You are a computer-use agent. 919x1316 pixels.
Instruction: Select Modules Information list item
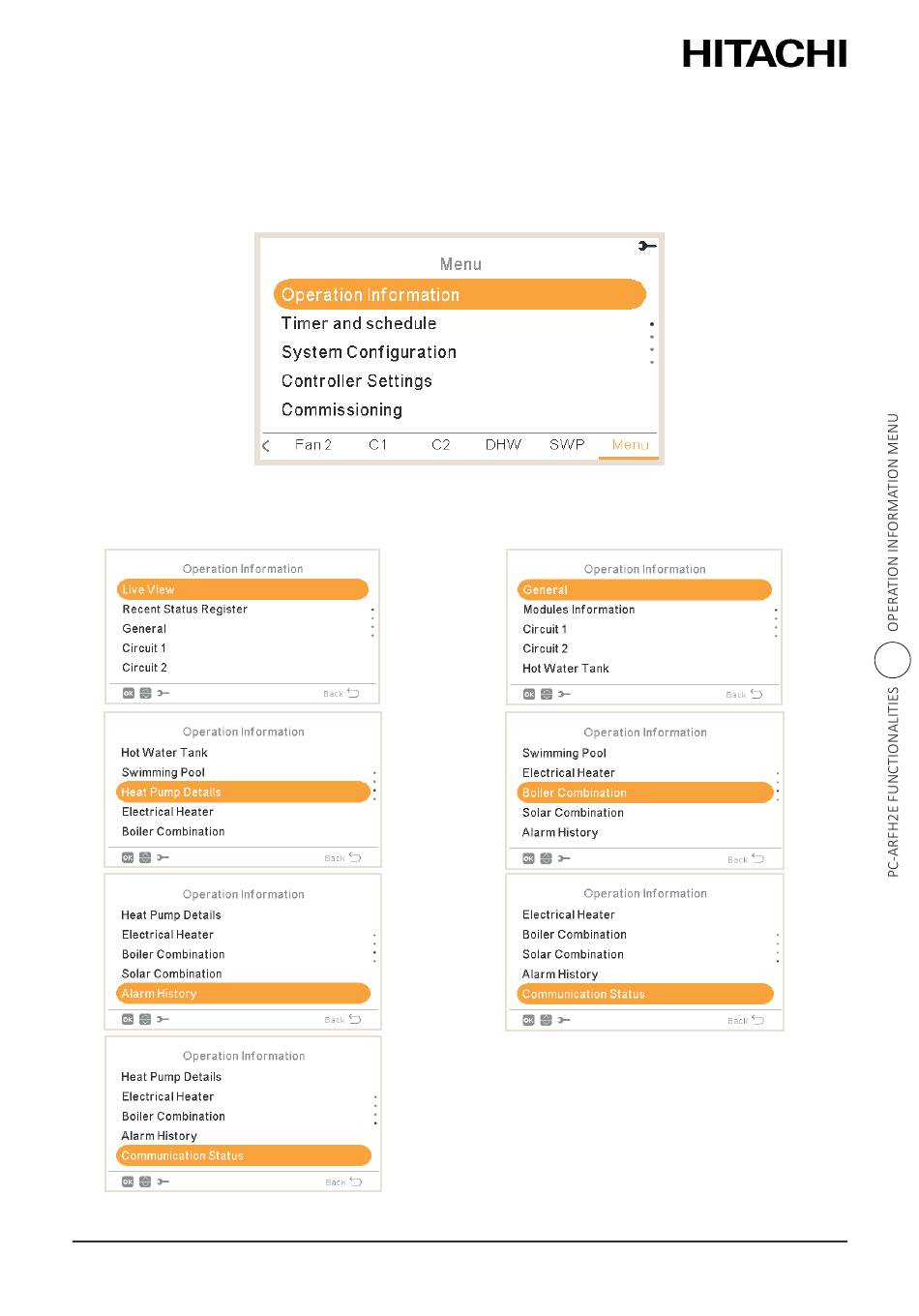coord(578,610)
